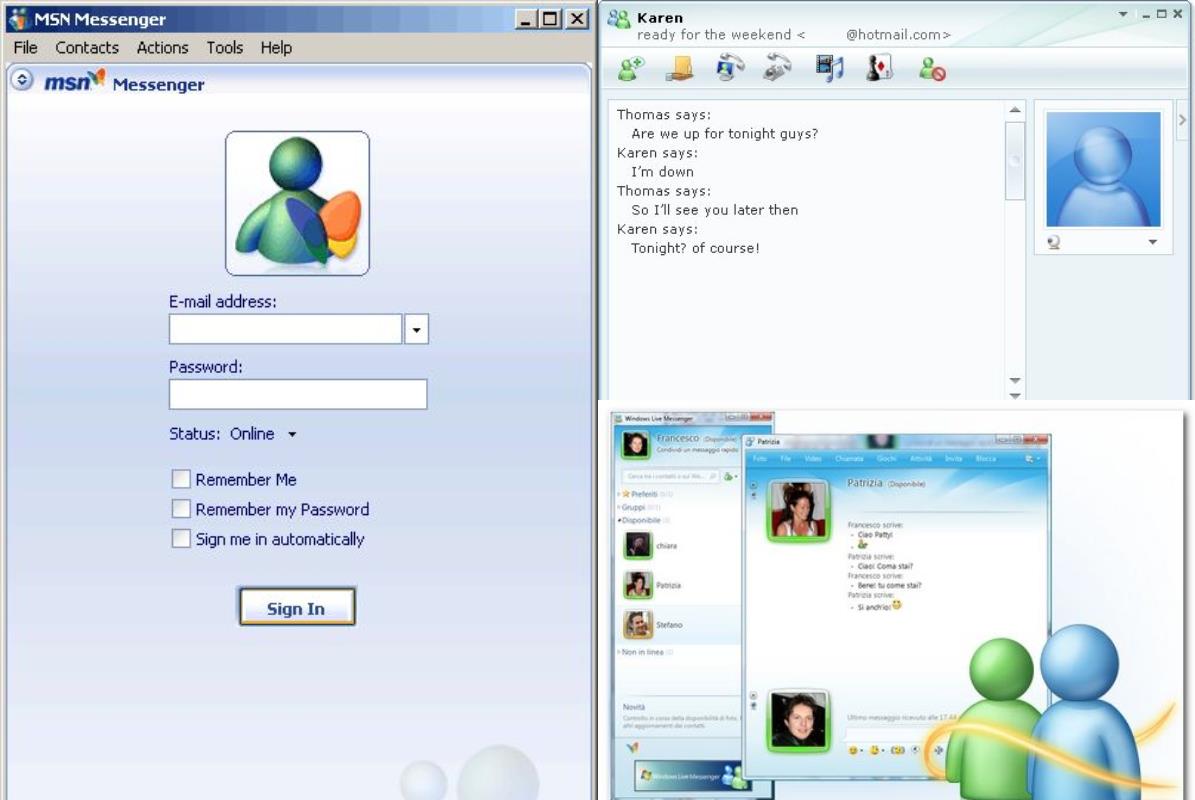Click the share files folder icon

(681, 68)
